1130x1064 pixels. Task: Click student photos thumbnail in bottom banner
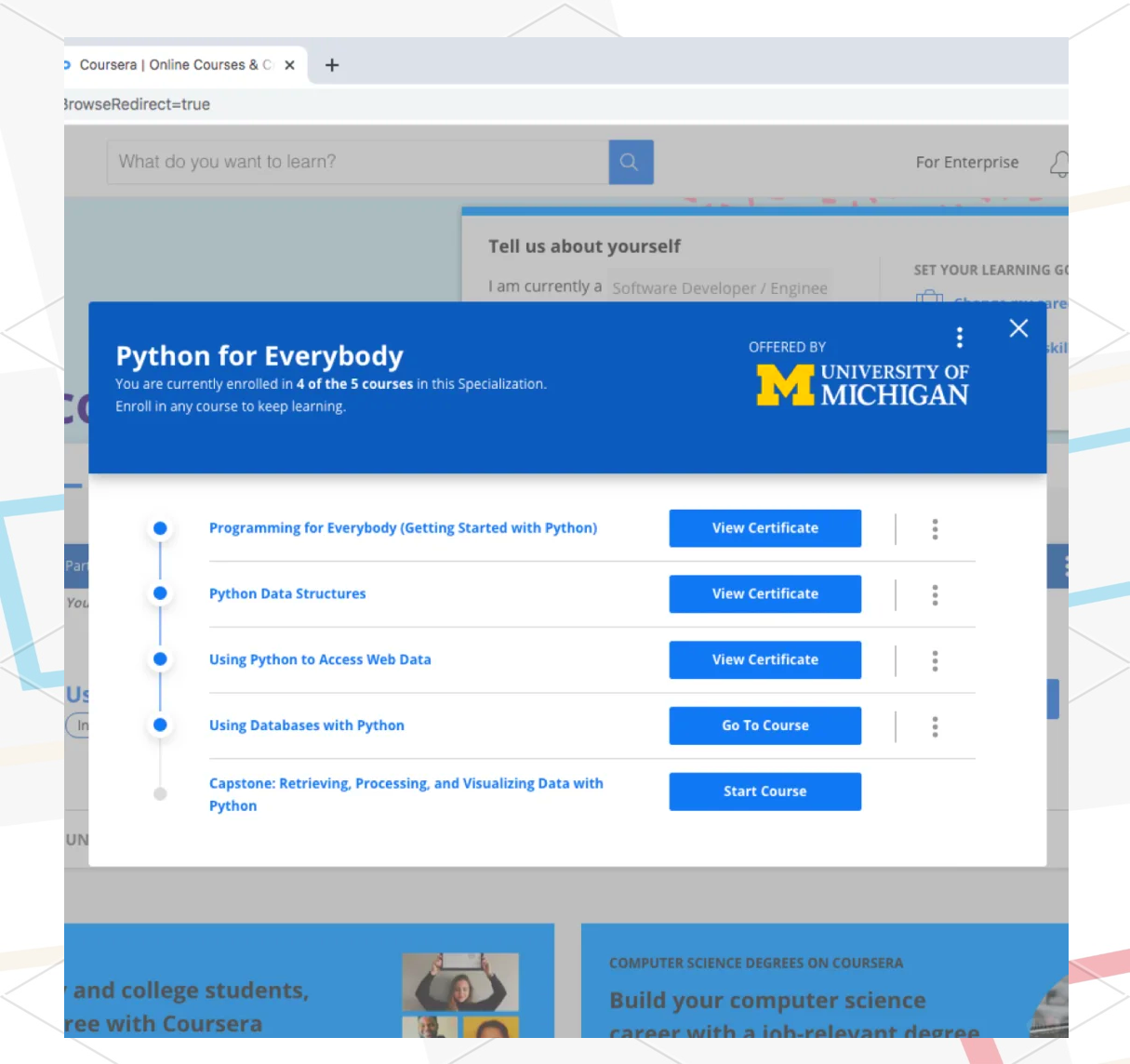[x=460, y=994]
